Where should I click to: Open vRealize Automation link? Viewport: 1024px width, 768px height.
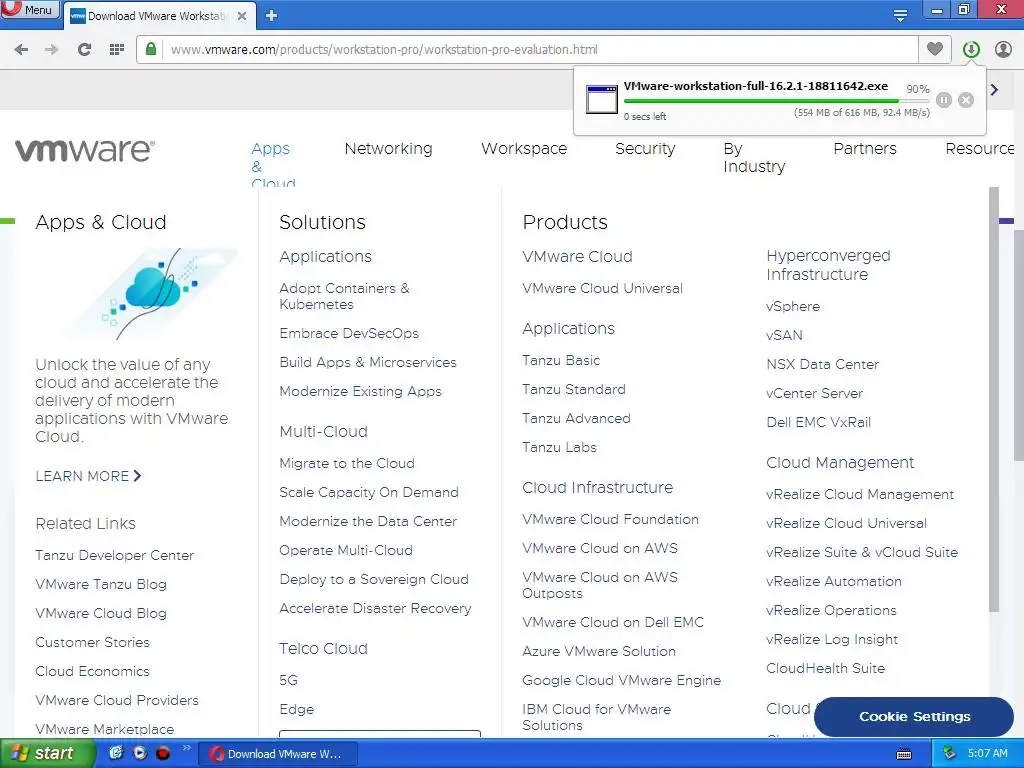pos(833,581)
